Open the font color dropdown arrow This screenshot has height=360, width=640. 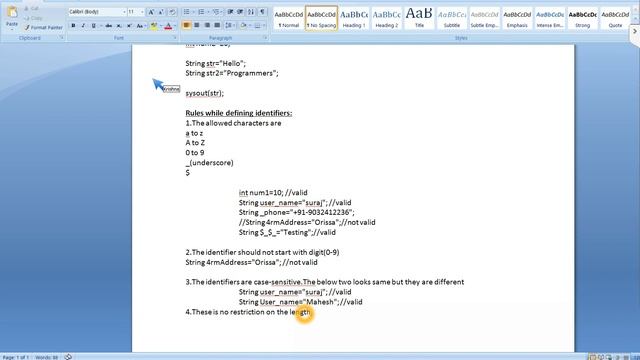(175, 26)
